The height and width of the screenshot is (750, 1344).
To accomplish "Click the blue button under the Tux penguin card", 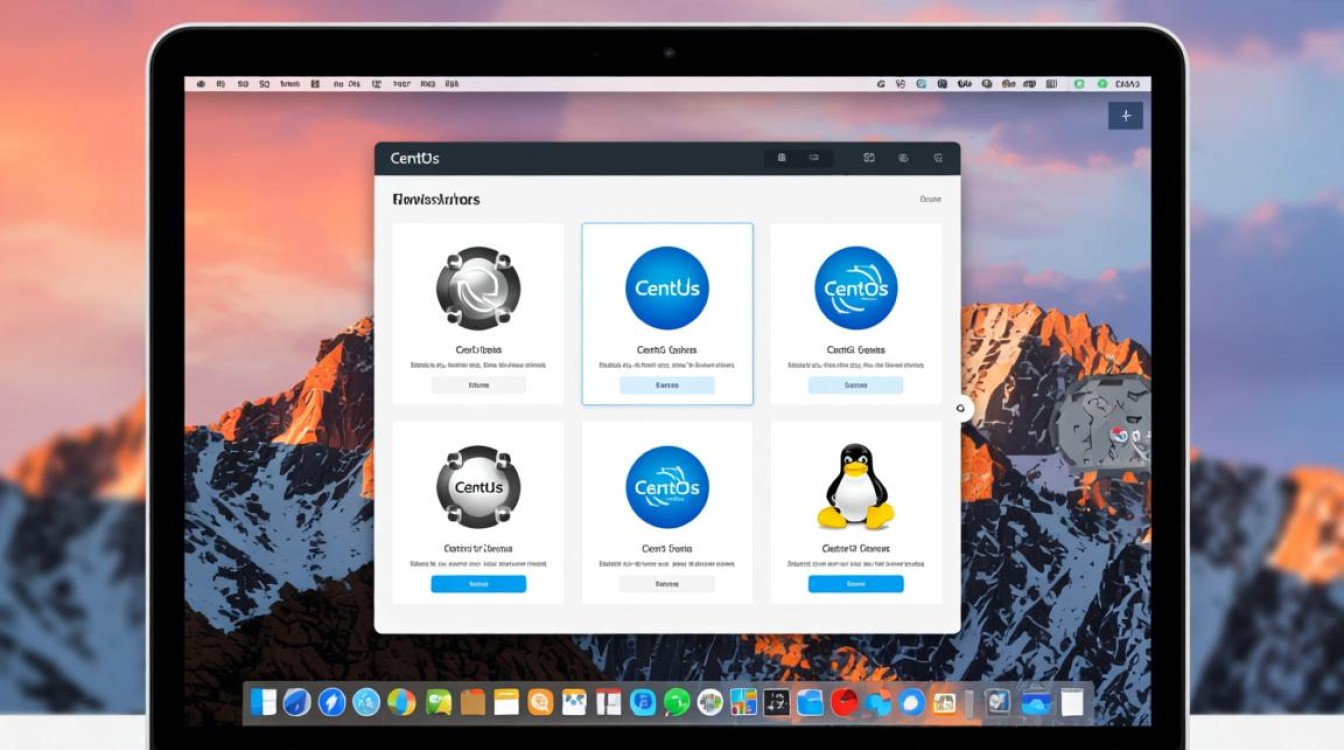I will pyautogui.click(x=856, y=584).
